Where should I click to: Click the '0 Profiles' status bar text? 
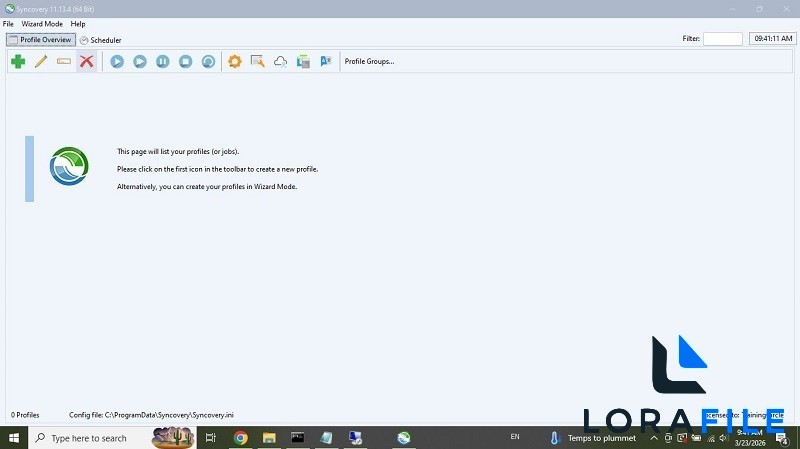tap(25, 415)
